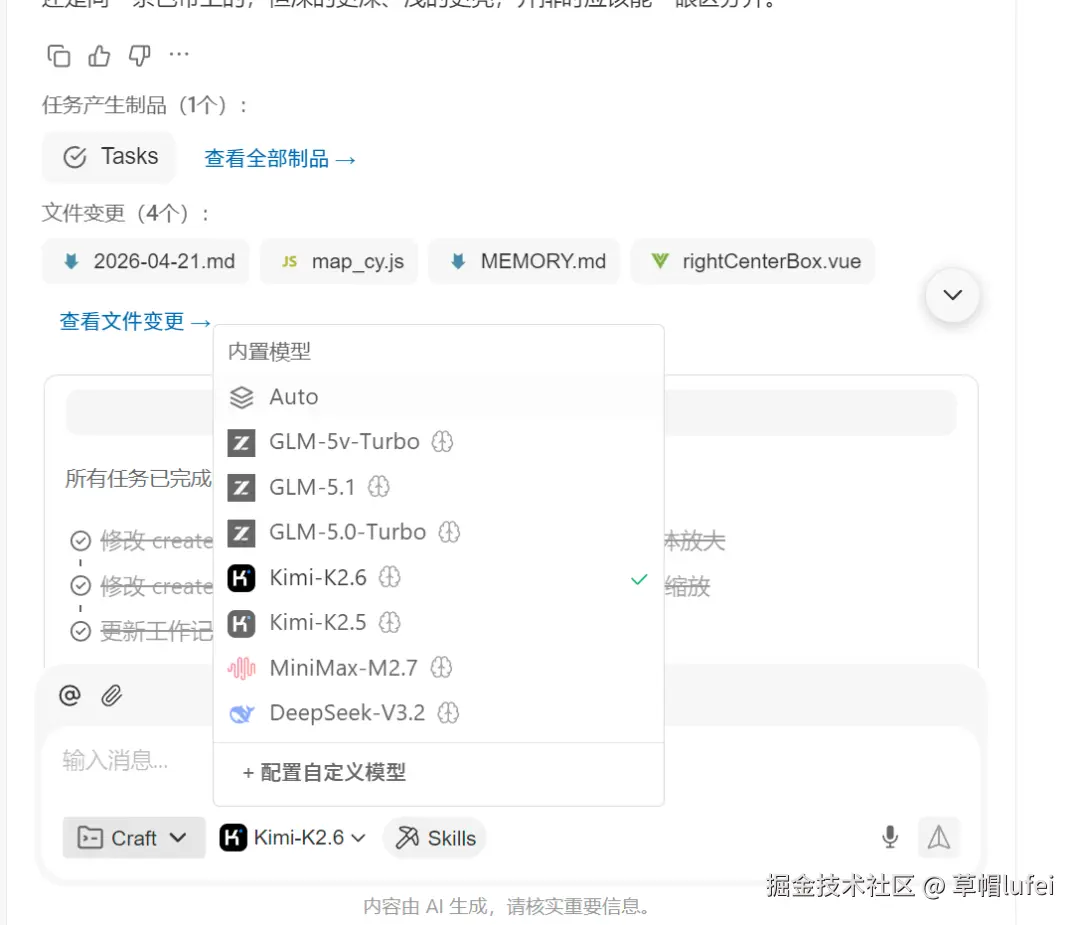Select Kimi-K2.5 from model list
The width and height of the screenshot is (1080, 925).
439,623
